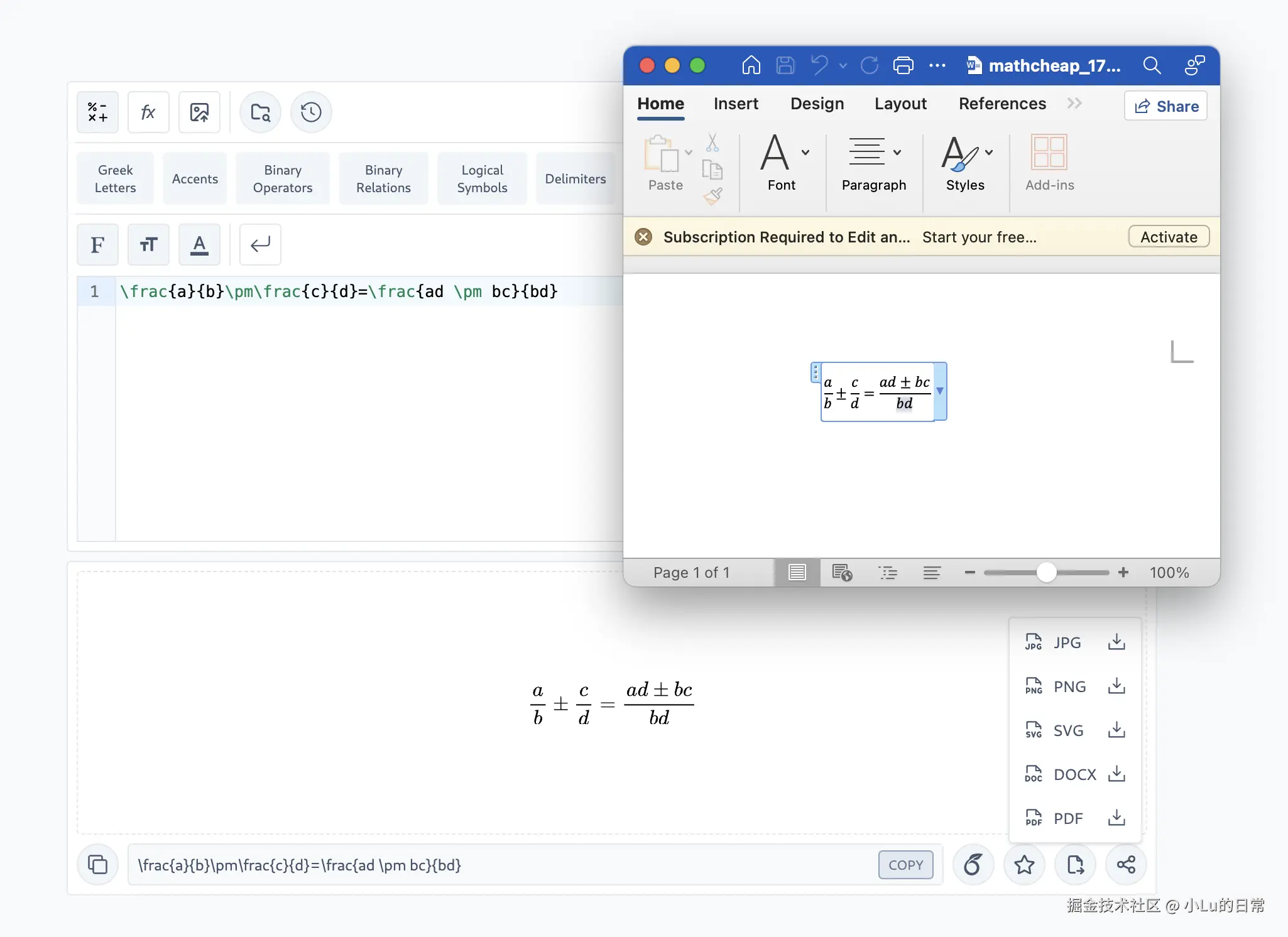Open the image upload icon
The width and height of the screenshot is (1288, 937).
click(199, 112)
